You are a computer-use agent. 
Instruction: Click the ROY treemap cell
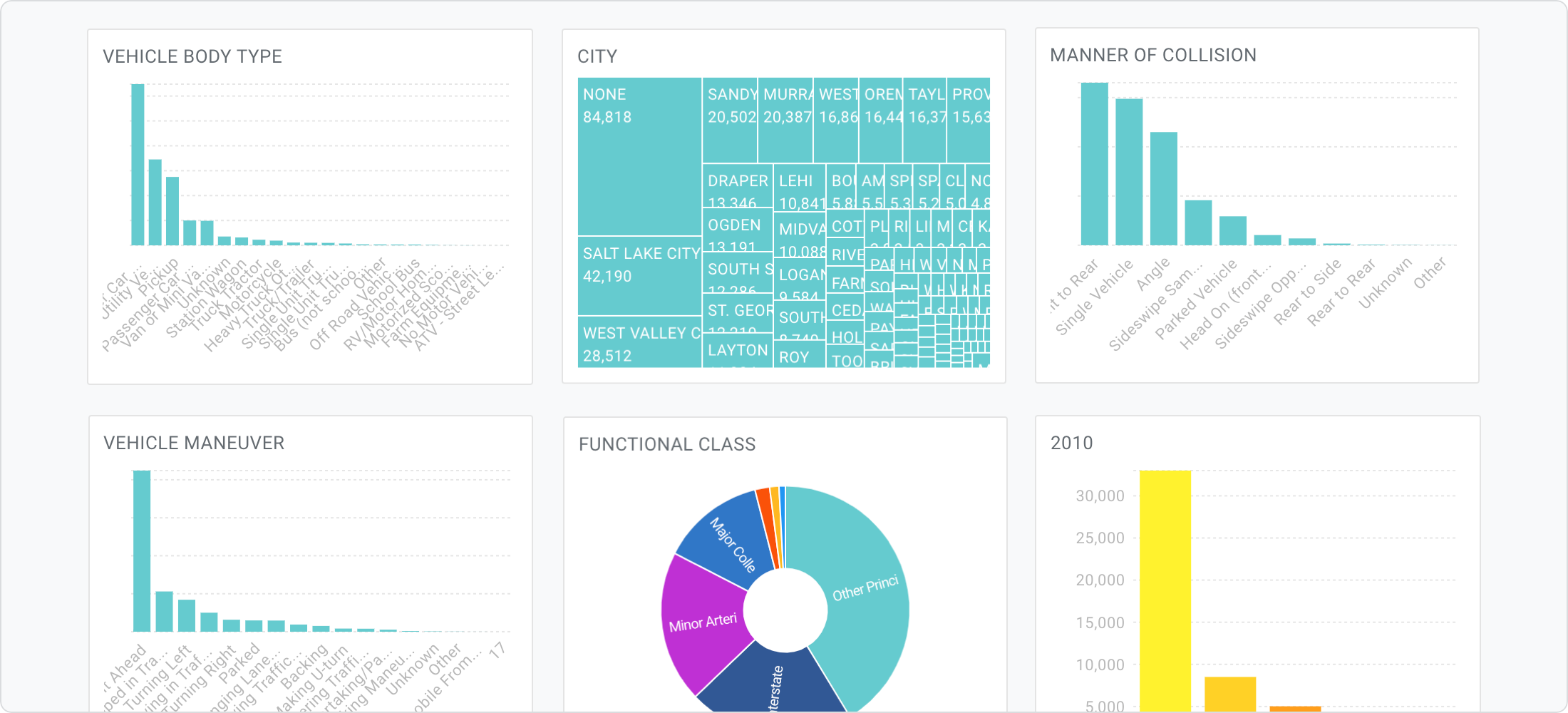point(800,356)
